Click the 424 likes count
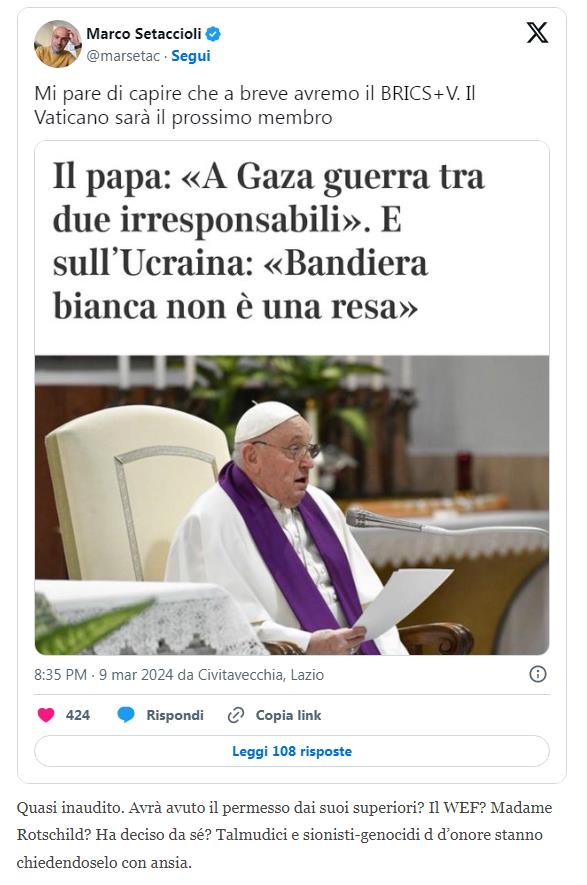The height and width of the screenshot is (885, 587). pos(77,715)
